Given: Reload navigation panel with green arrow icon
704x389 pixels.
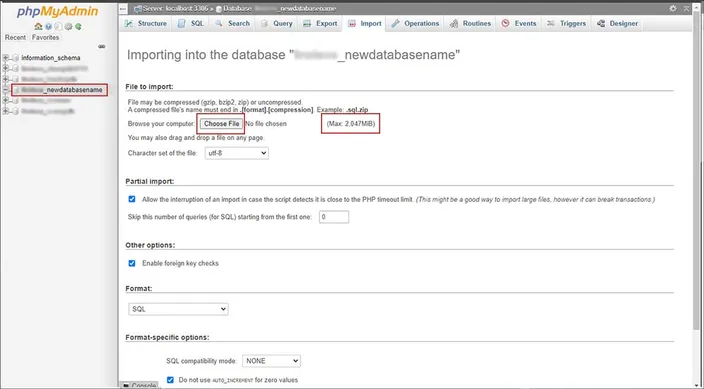Looking at the screenshot, I should 78,27.
